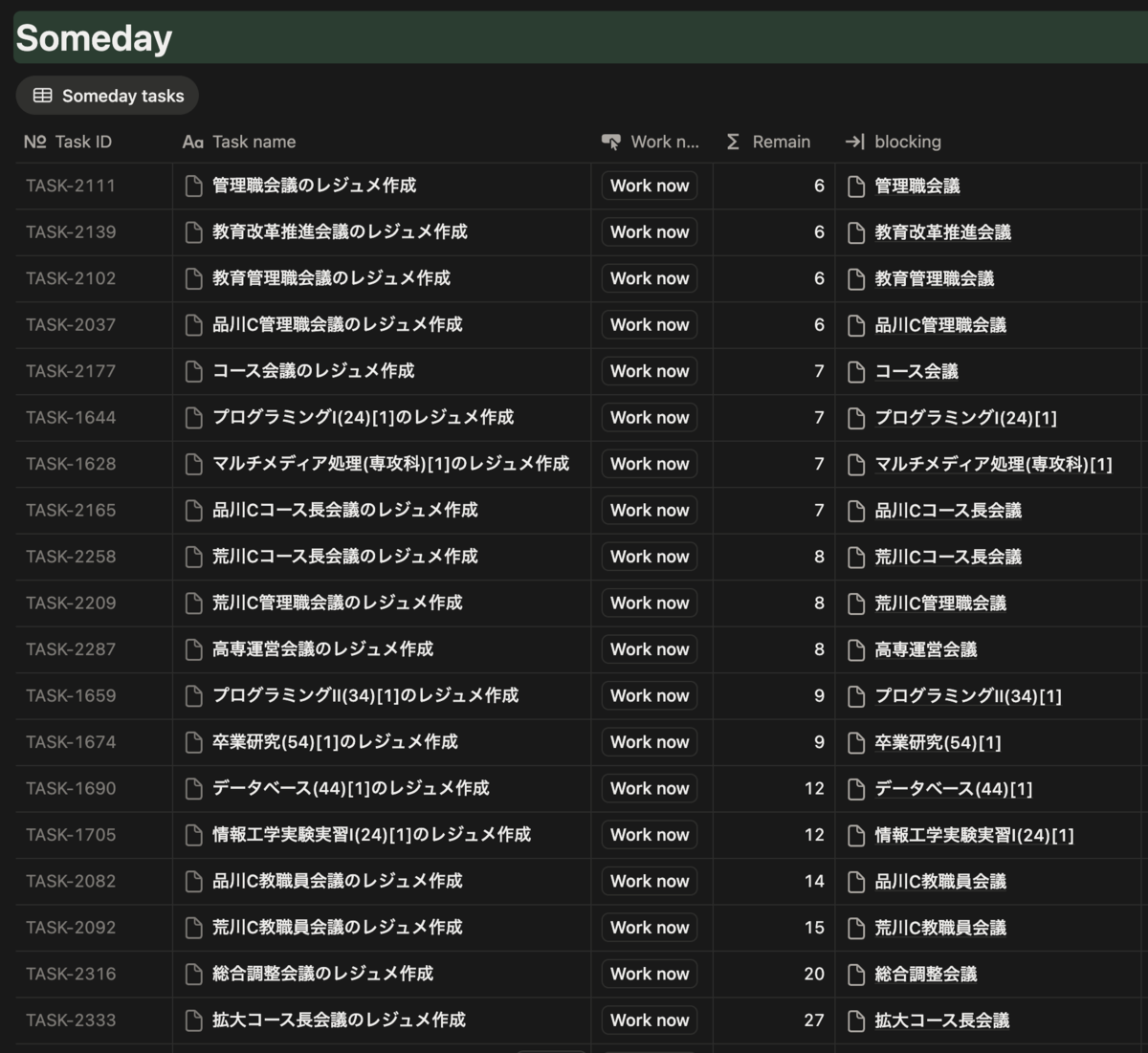This screenshot has height=1053, width=1148.
Task: Click the page icon for 拡大コース長会議のレジュメ作成
Action: pos(193,1020)
